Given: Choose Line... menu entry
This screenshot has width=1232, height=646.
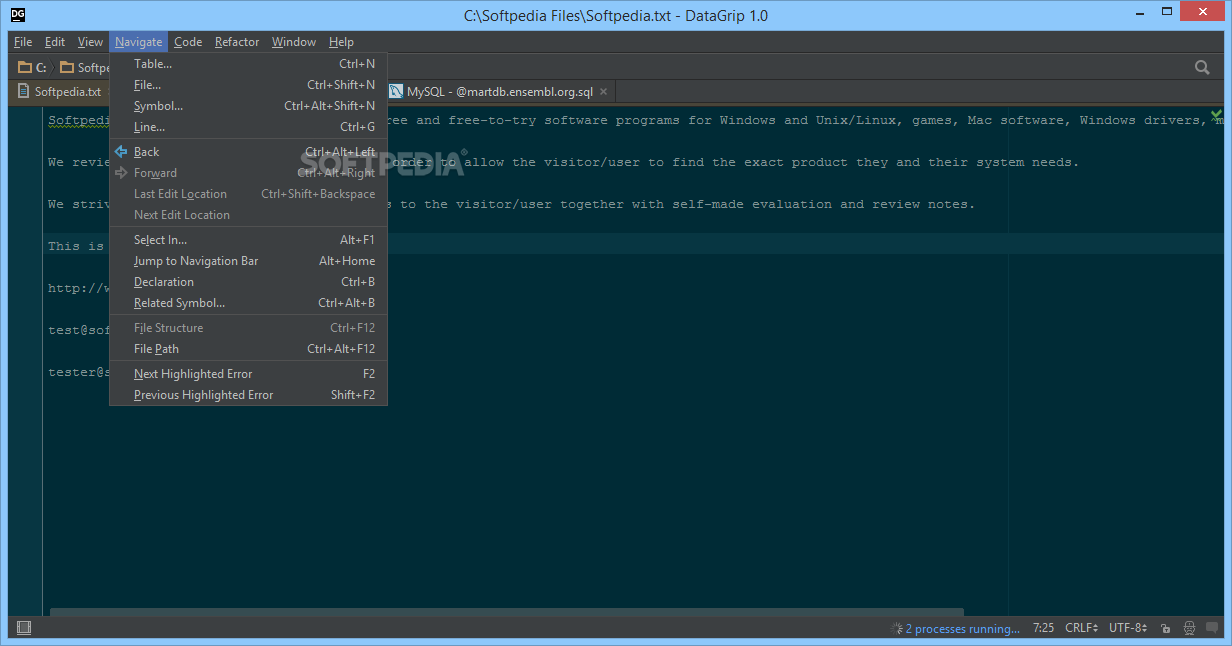Looking at the screenshot, I should tap(248, 127).
